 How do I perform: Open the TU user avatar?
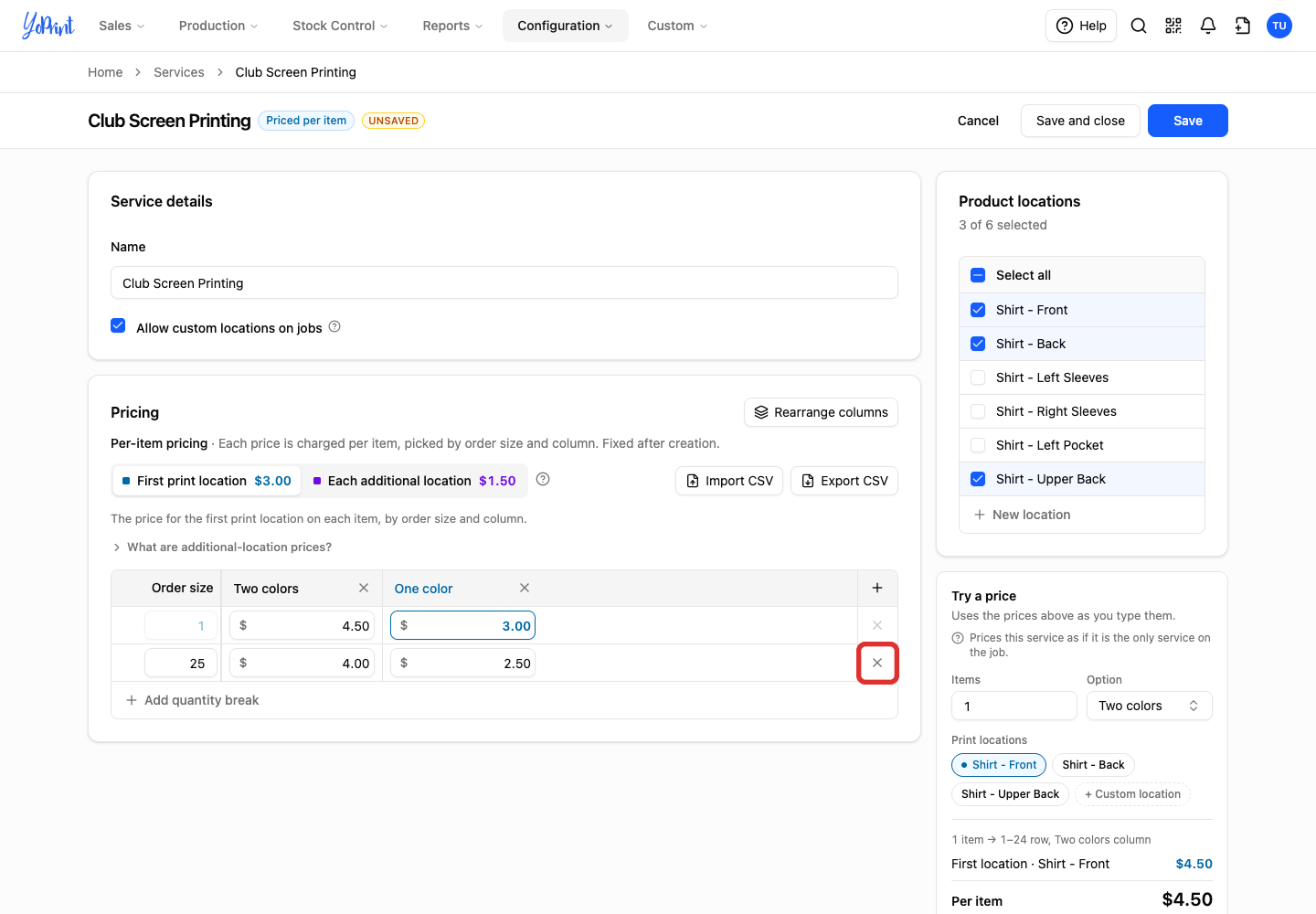point(1279,26)
